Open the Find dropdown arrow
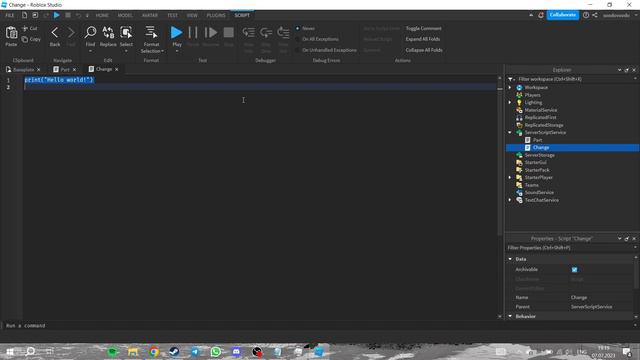Image resolution: width=640 pixels, height=360 pixels. [x=90, y=51]
